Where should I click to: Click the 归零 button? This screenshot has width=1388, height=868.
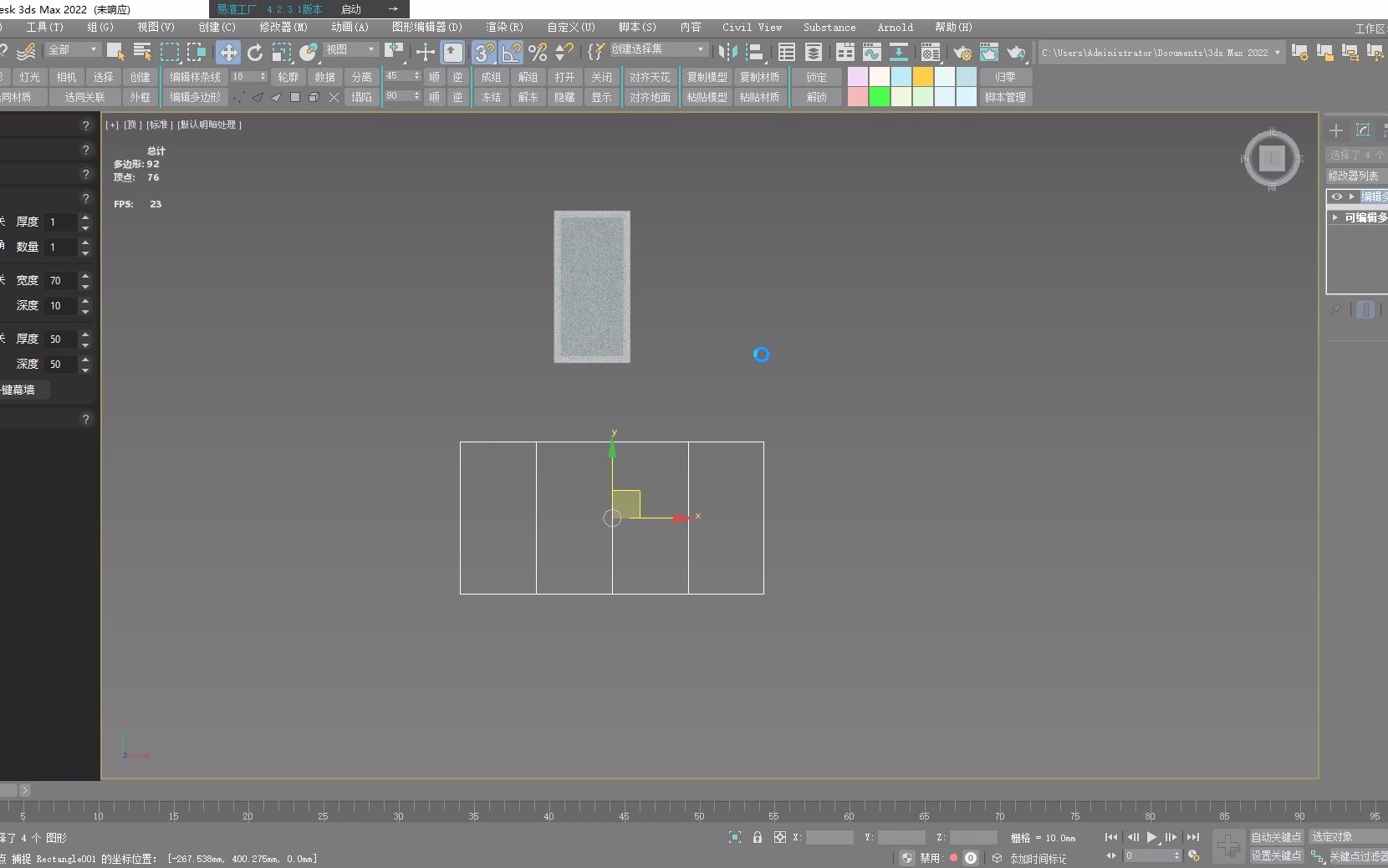click(x=1005, y=77)
